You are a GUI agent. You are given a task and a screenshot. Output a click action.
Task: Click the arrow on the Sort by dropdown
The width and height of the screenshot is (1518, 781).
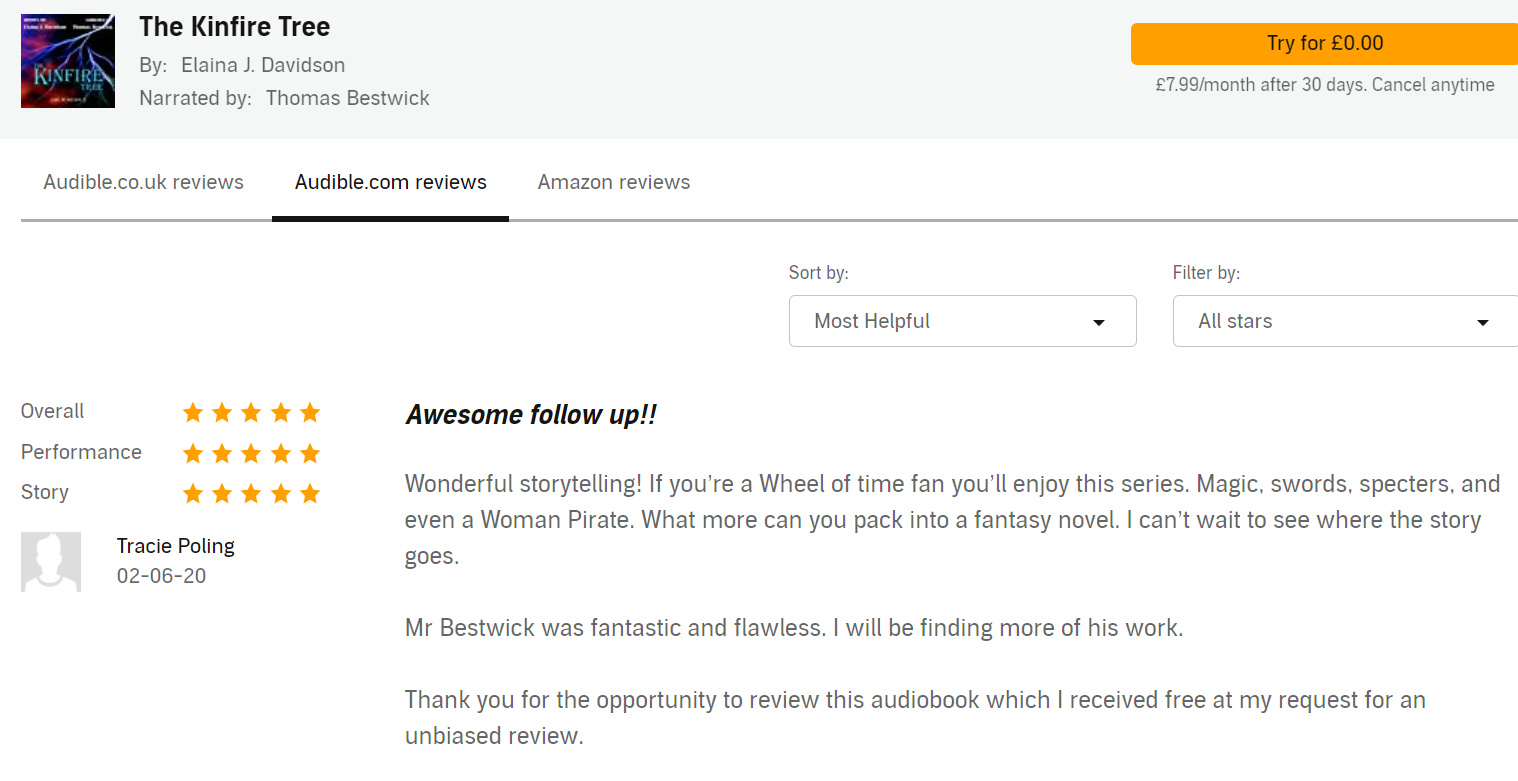pos(1099,322)
